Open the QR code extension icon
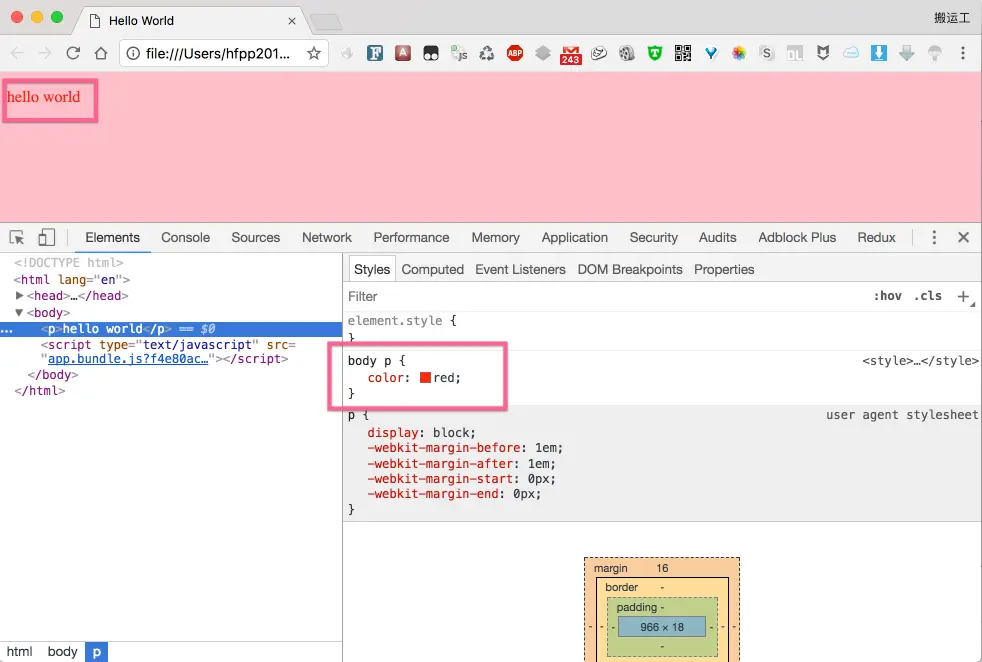Image resolution: width=982 pixels, height=662 pixels. click(683, 53)
